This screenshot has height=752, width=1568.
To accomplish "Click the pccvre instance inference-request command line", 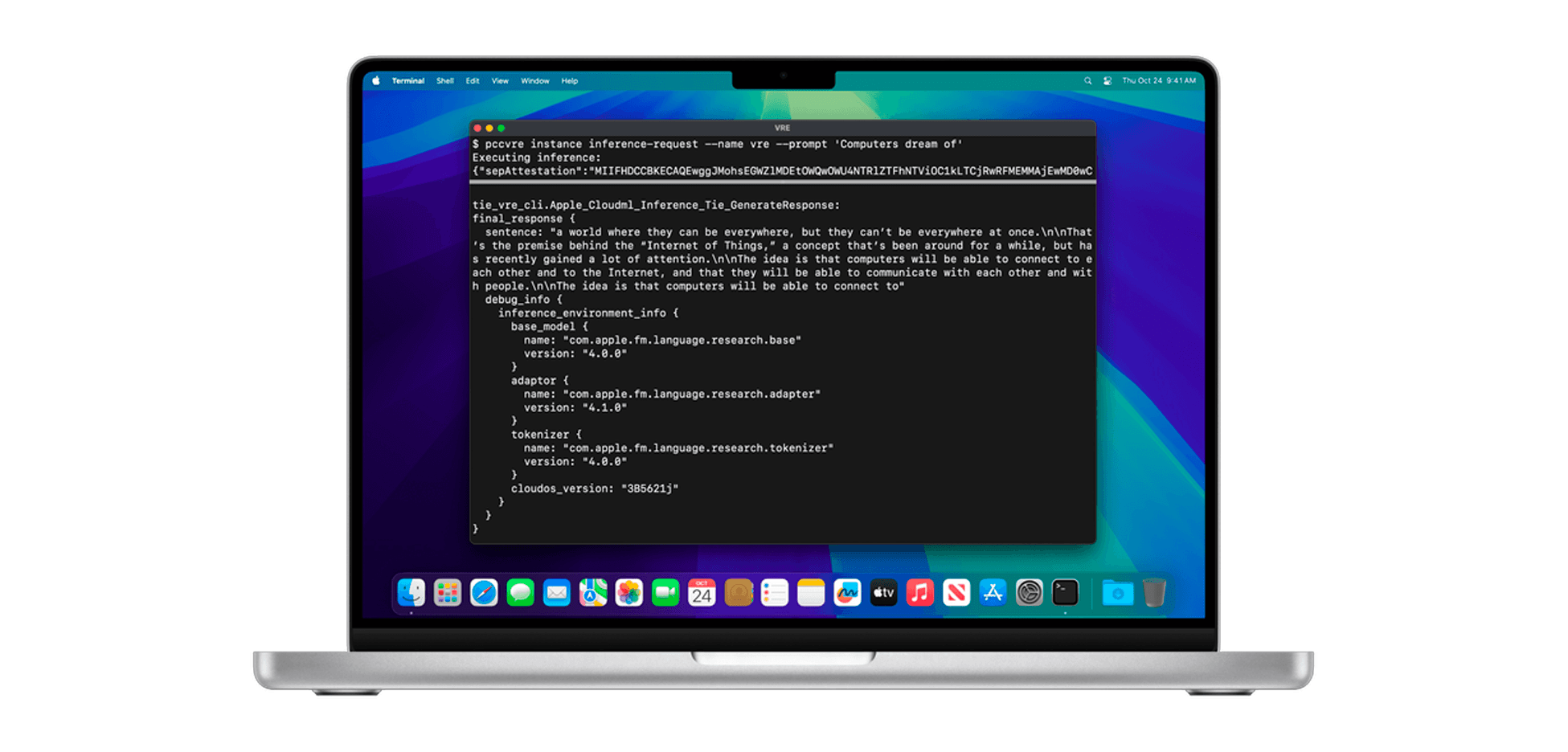I will point(717,145).
